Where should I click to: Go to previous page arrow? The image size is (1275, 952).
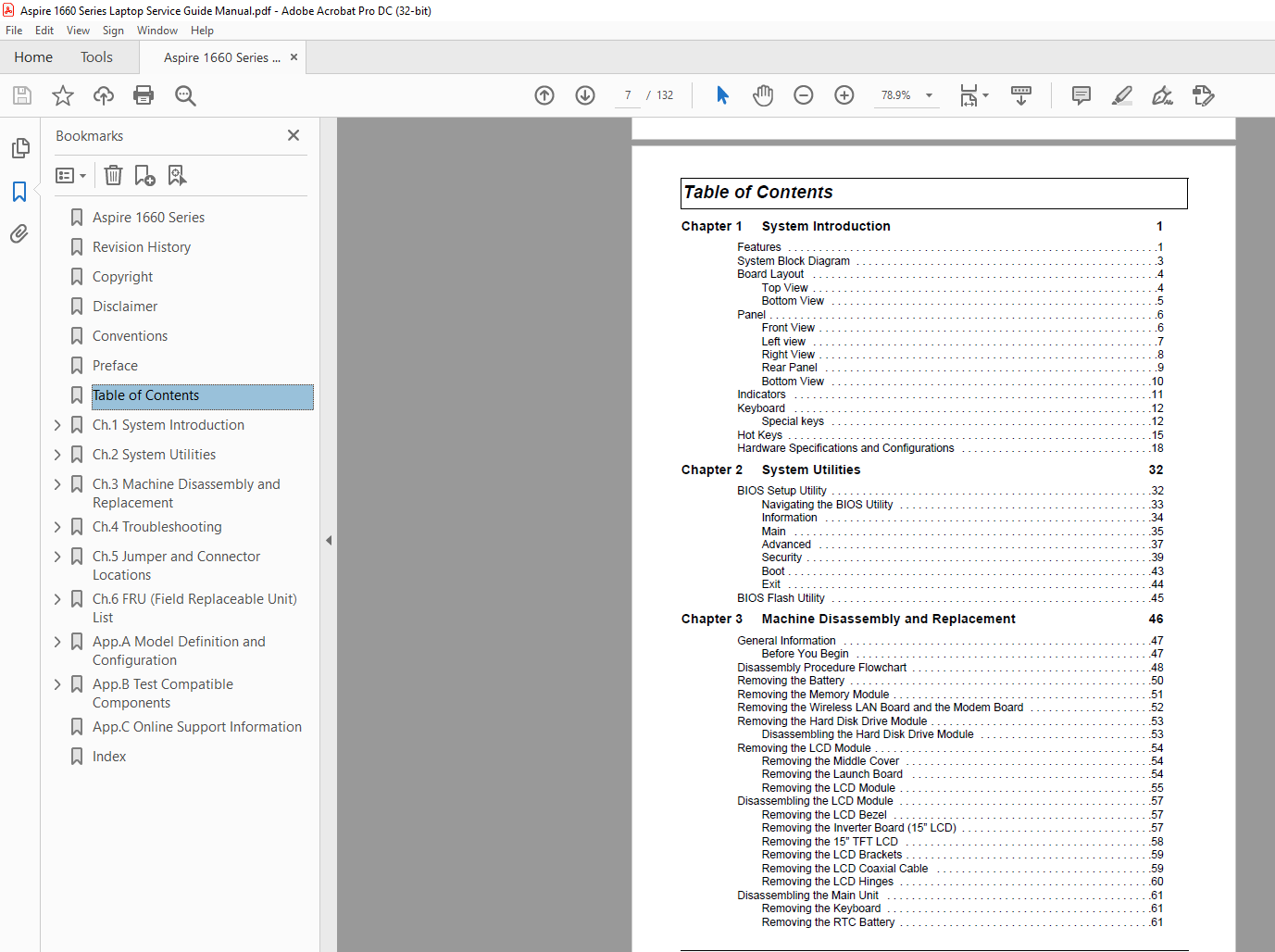(544, 95)
